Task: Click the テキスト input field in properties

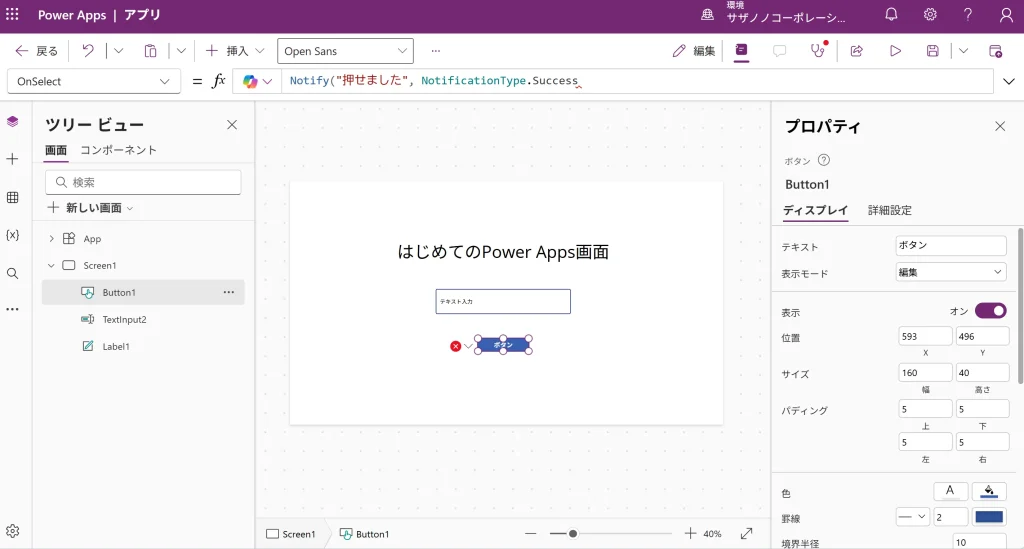Action: pos(950,246)
